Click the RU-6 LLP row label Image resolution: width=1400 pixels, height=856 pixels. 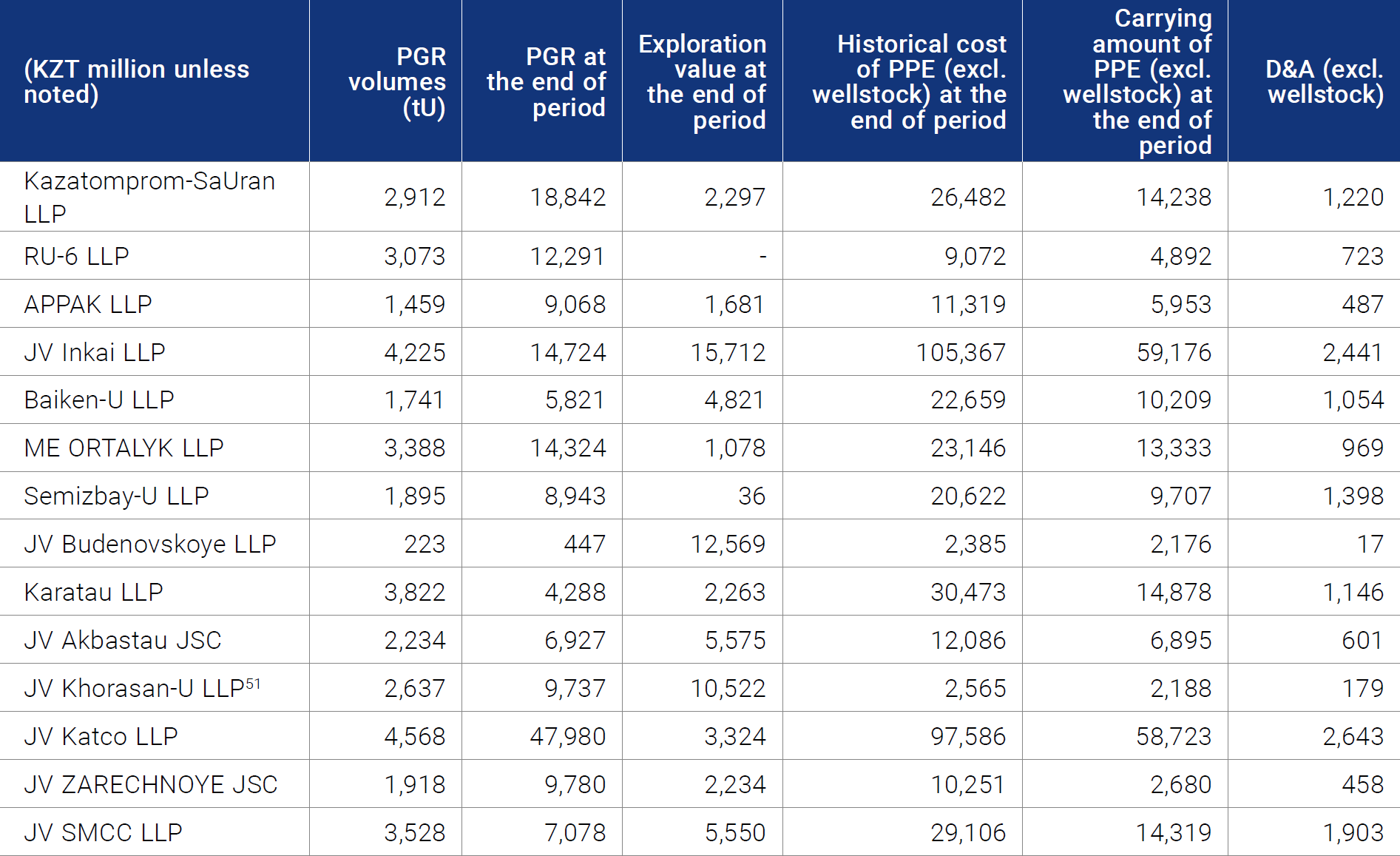(76, 256)
